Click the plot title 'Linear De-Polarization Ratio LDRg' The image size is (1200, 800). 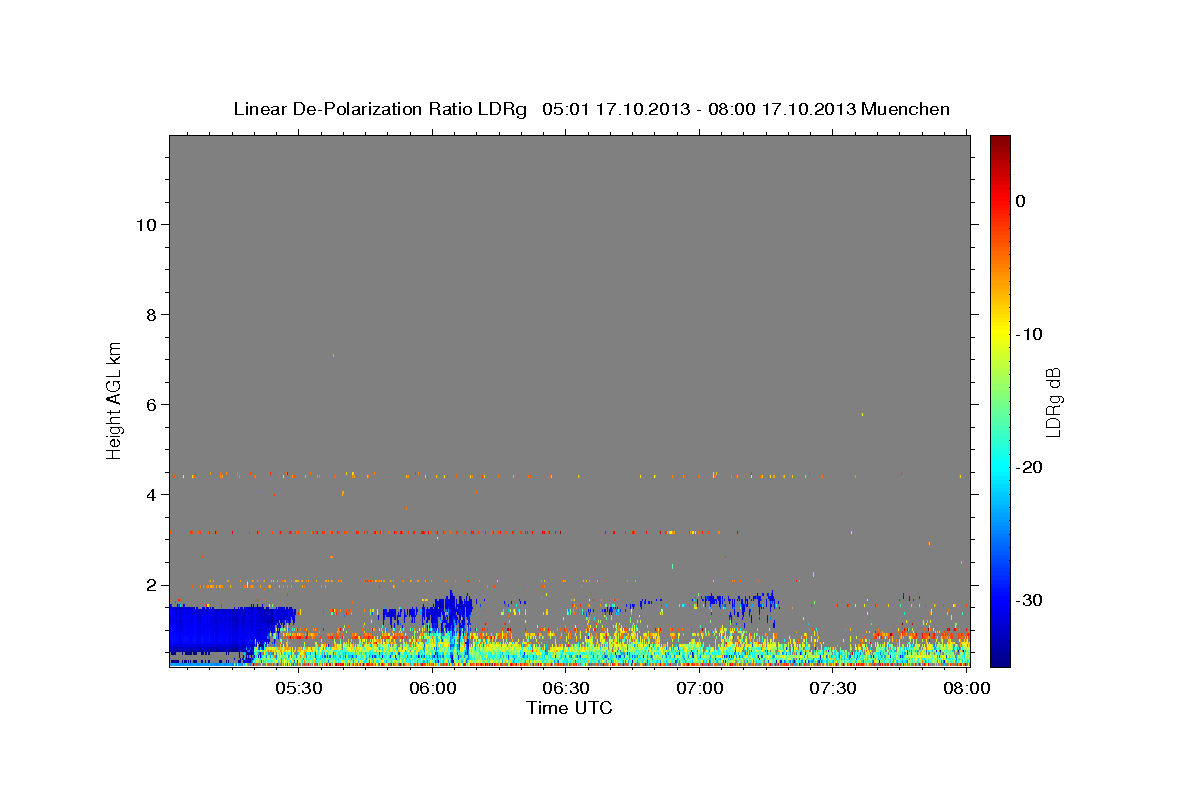pyautogui.click(x=379, y=109)
